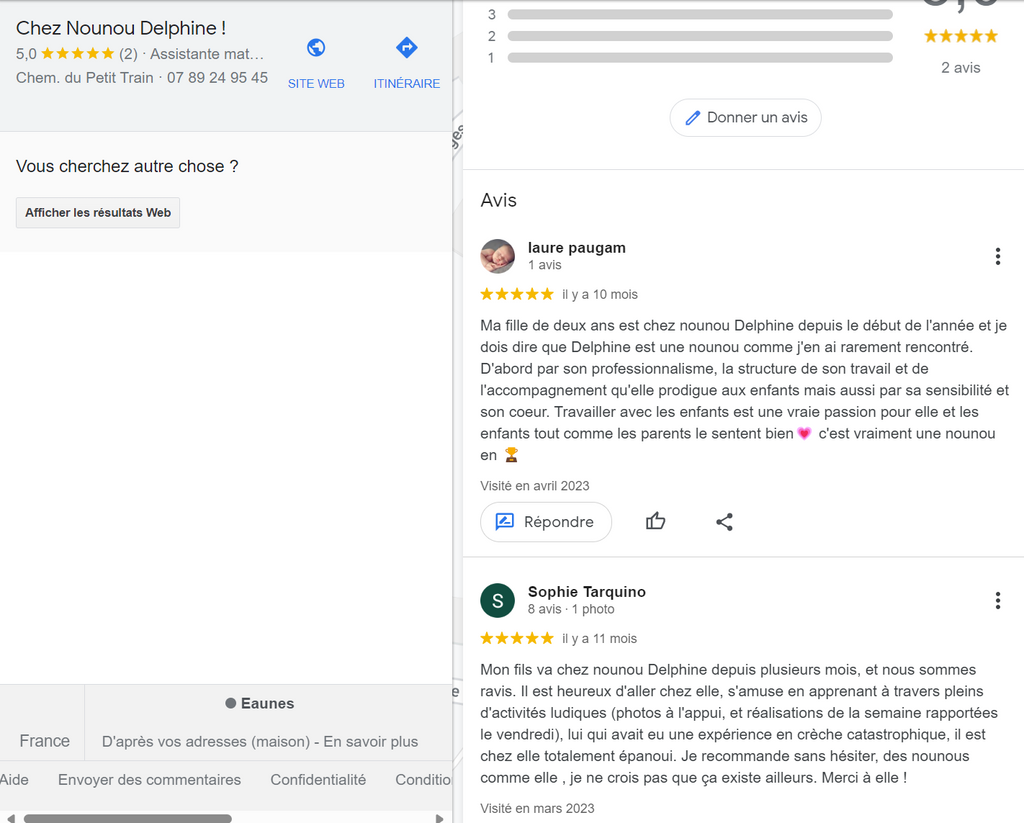Click Sophie Tarquino reviewer name

click(586, 592)
